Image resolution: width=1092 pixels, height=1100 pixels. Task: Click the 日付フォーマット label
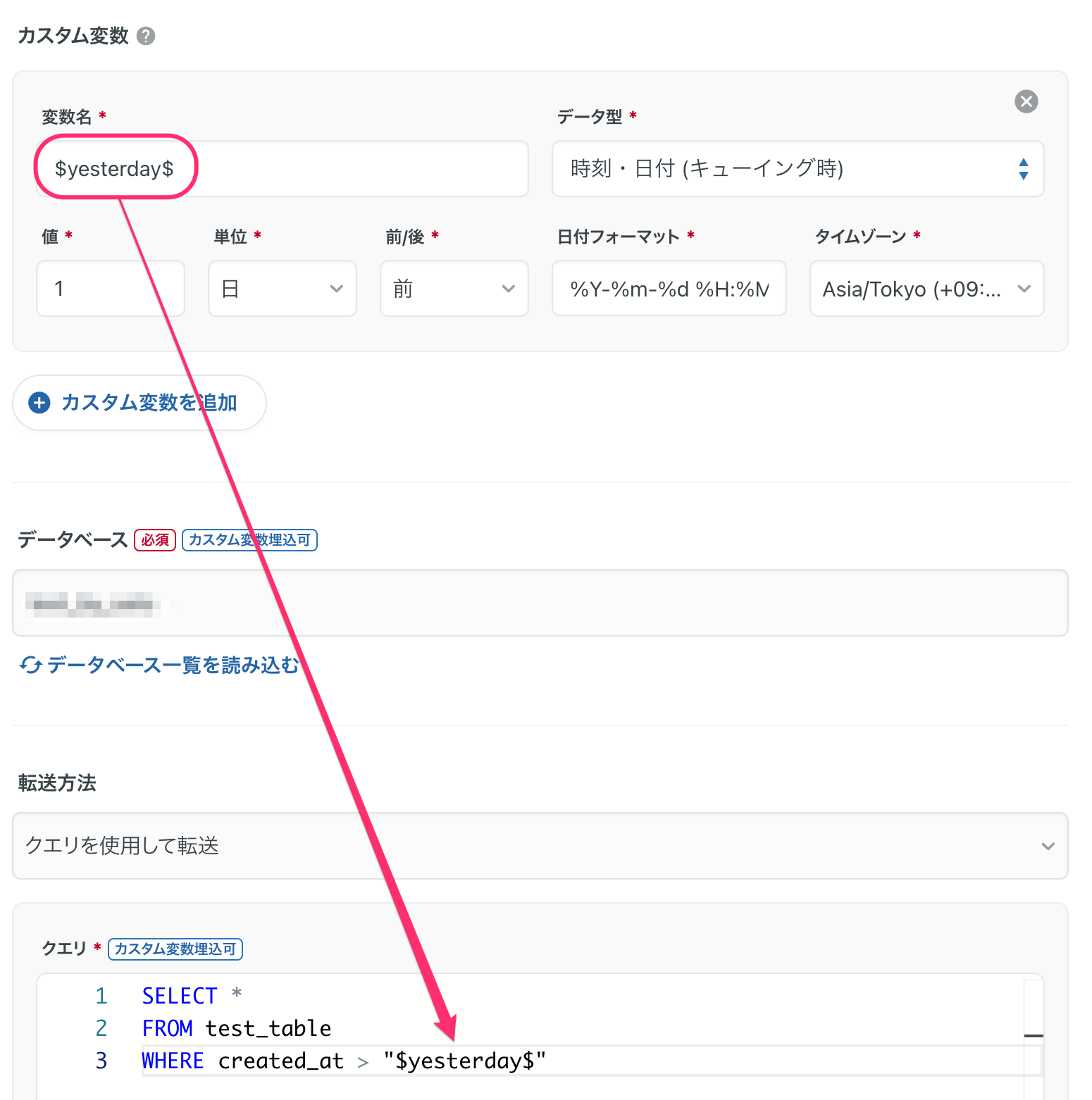618,237
